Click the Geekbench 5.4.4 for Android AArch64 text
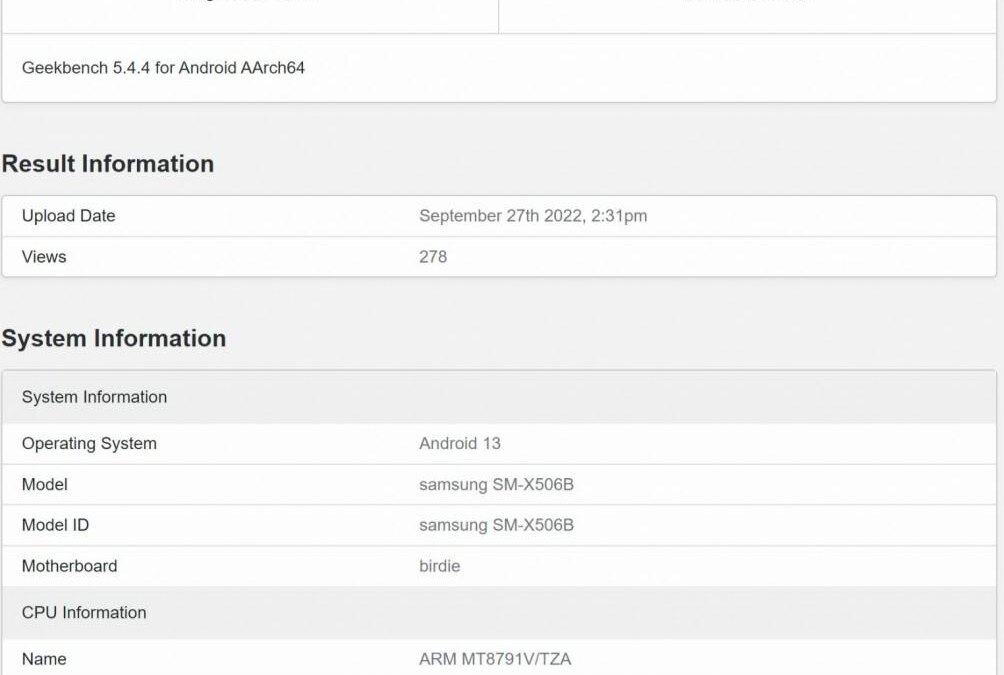This screenshot has width=1004, height=675. point(163,68)
